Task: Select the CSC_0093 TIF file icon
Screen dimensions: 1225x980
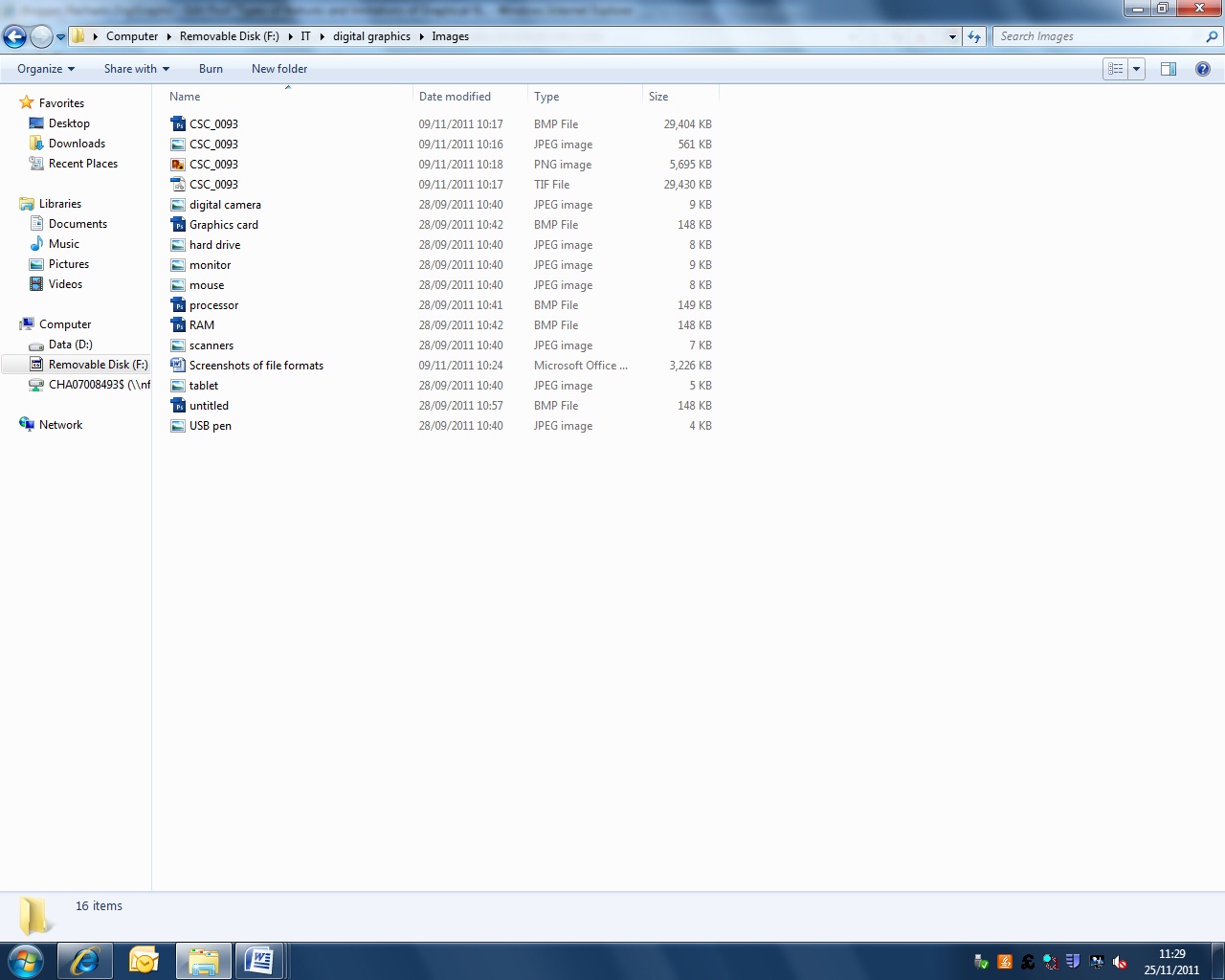Action: point(178,185)
